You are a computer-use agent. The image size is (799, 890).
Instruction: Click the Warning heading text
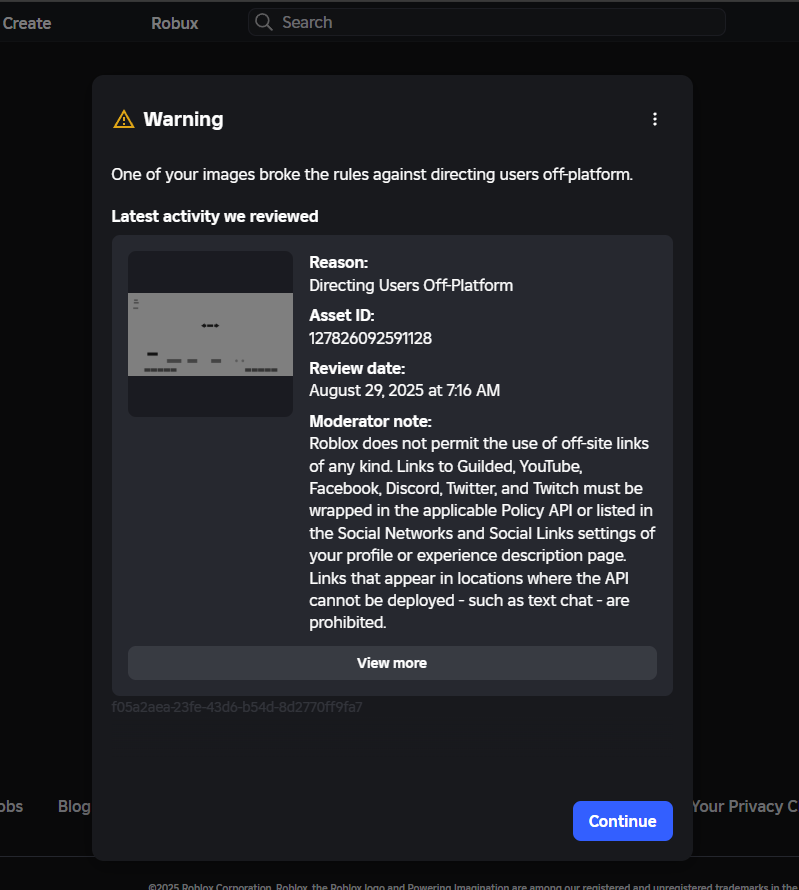pyautogui.click(x=183, y=119)
